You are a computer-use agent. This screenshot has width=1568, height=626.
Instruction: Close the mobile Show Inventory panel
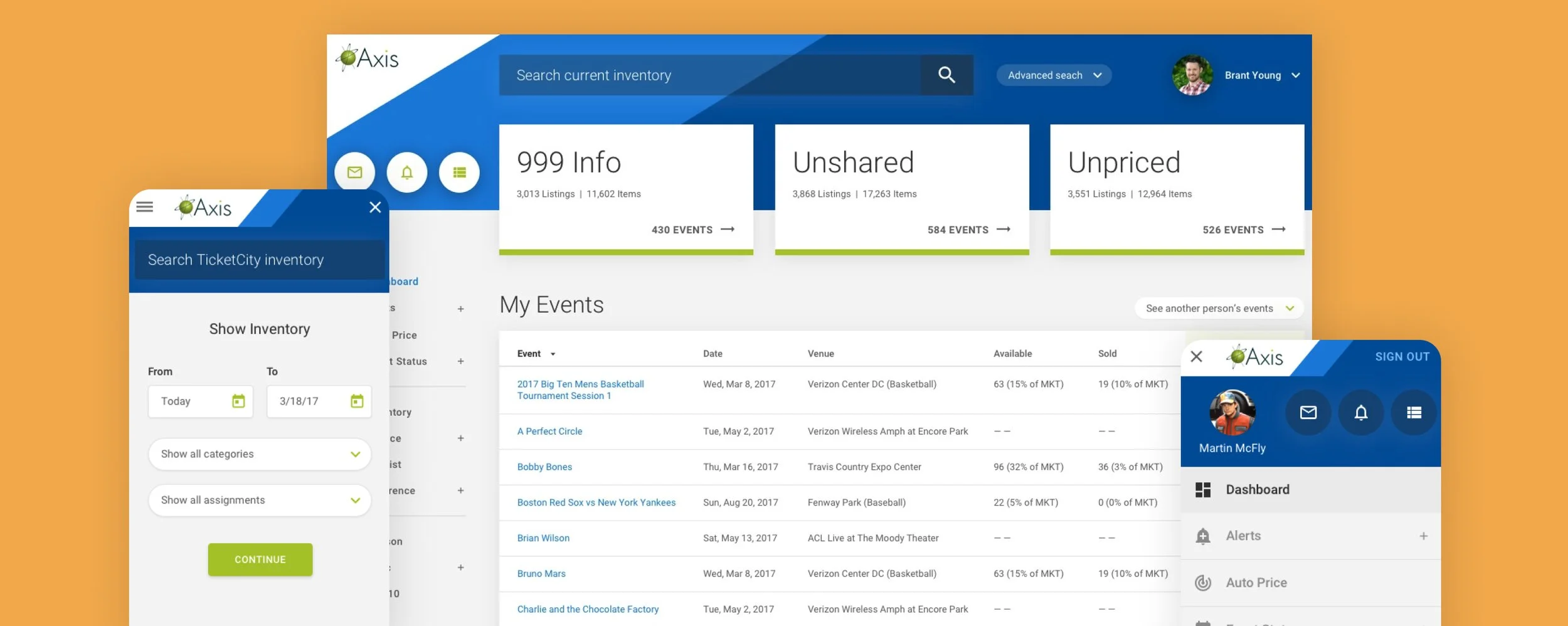(375, 207)
